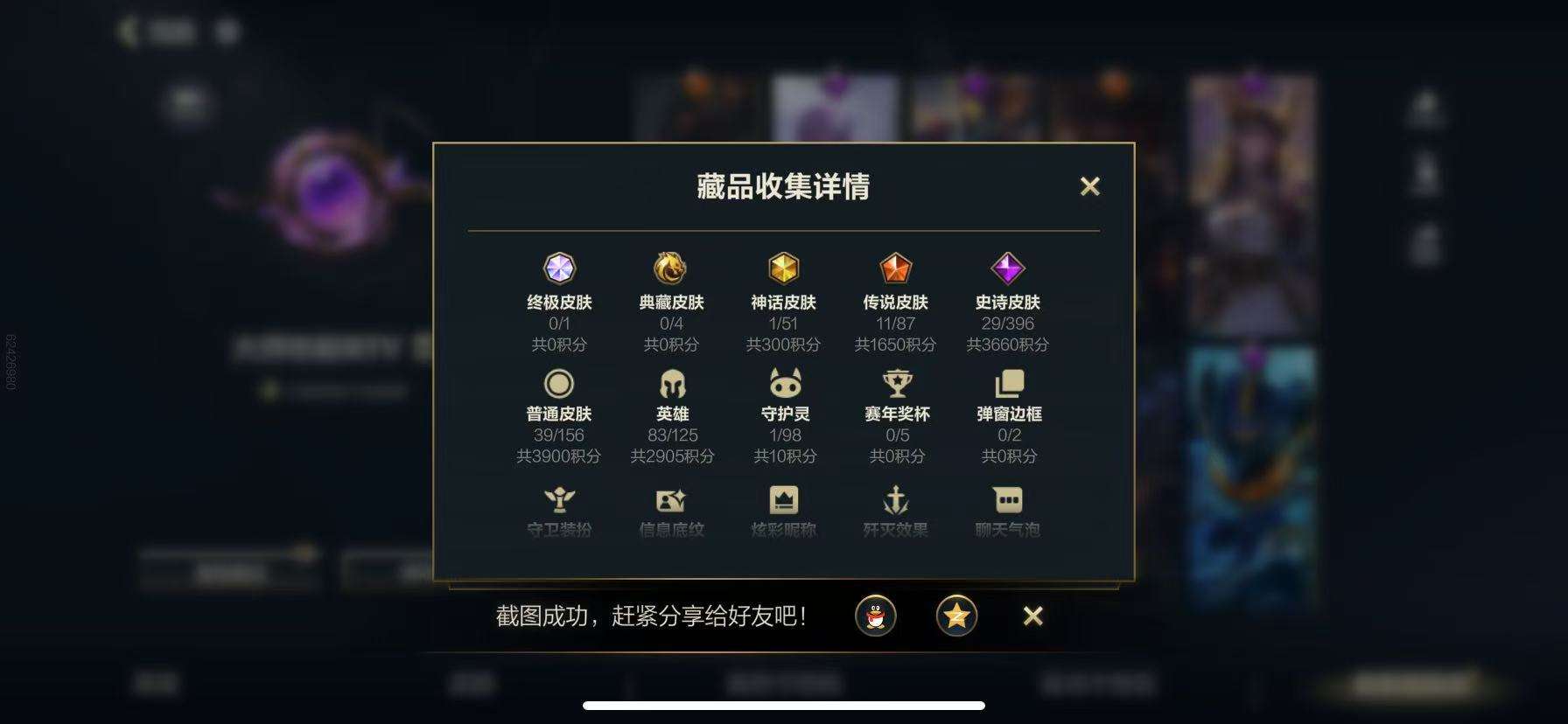Open the 传说皮肤 orange gem icon

895,268
